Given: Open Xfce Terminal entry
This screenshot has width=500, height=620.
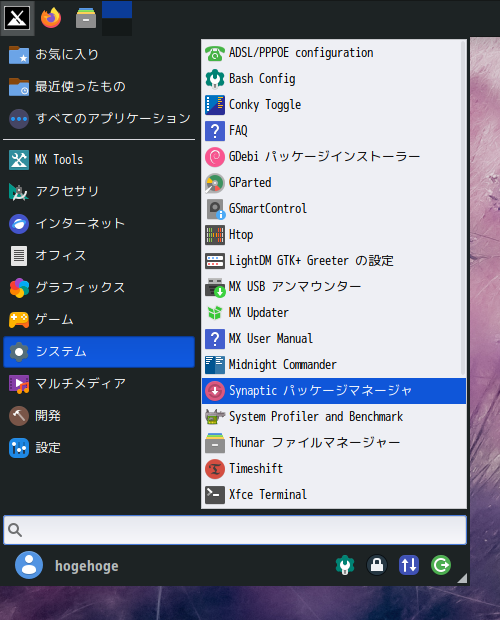Looking at the screenshot, I should click(334, 495).
